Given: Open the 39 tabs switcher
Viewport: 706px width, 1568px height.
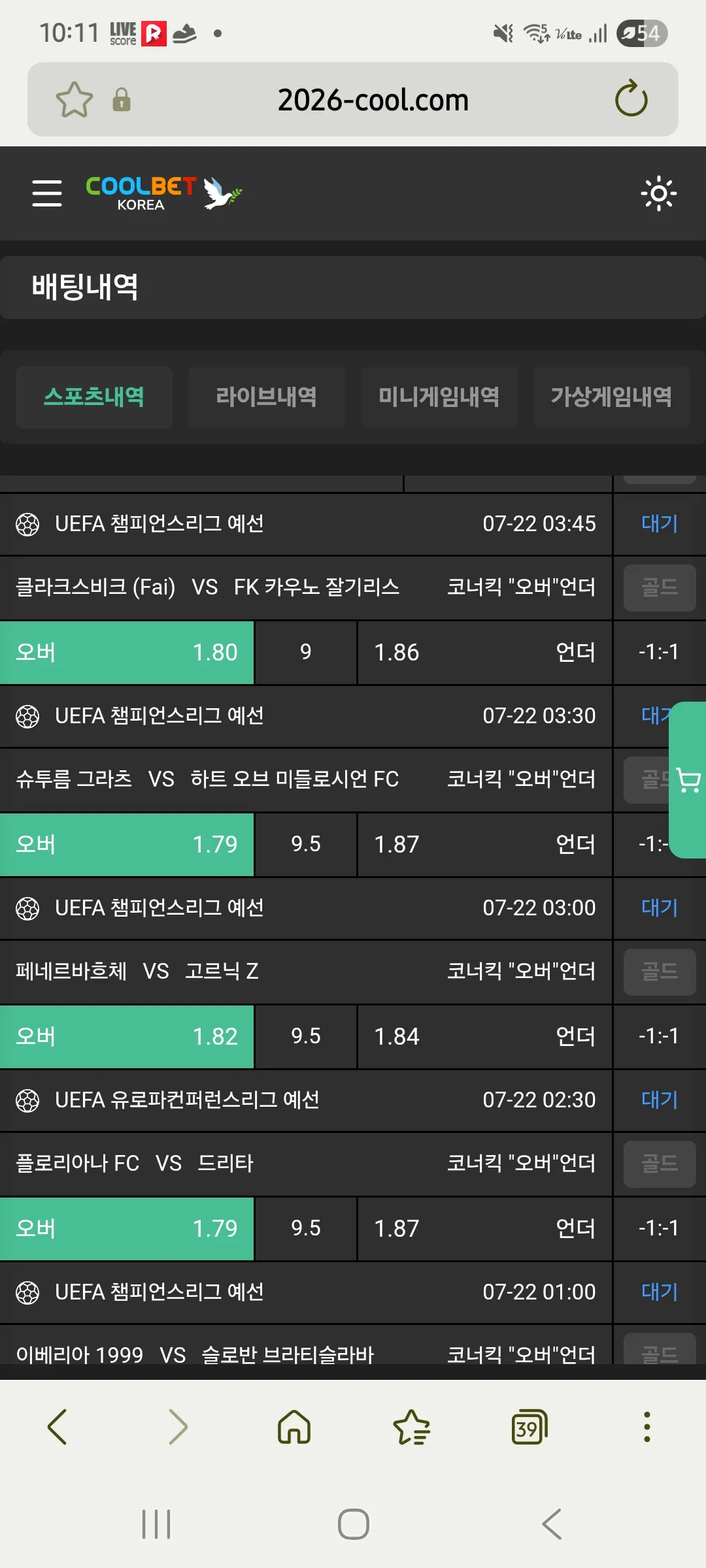Looking at the screenshot, I should [529, 1426].
